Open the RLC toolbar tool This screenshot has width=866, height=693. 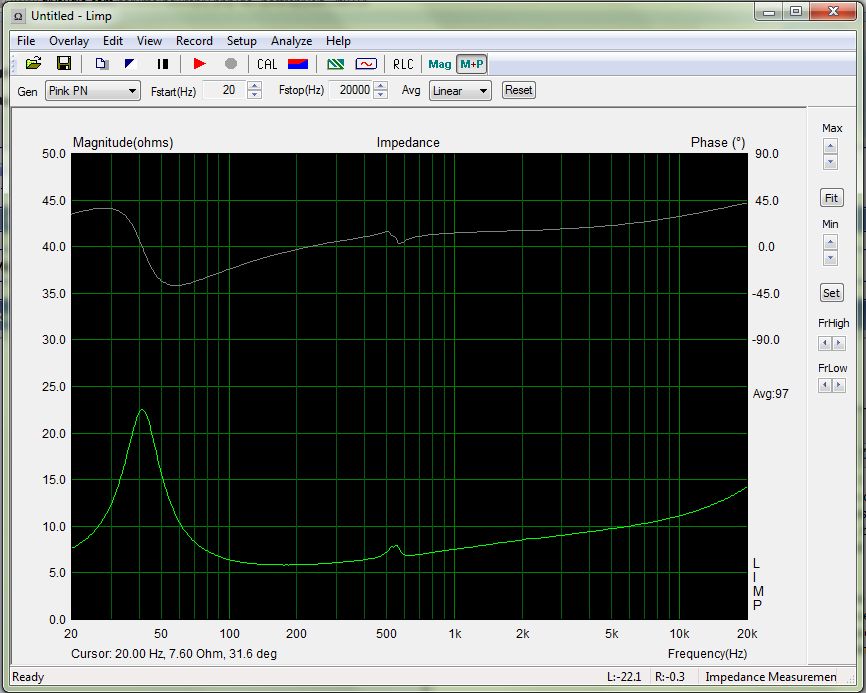[403, 64]
